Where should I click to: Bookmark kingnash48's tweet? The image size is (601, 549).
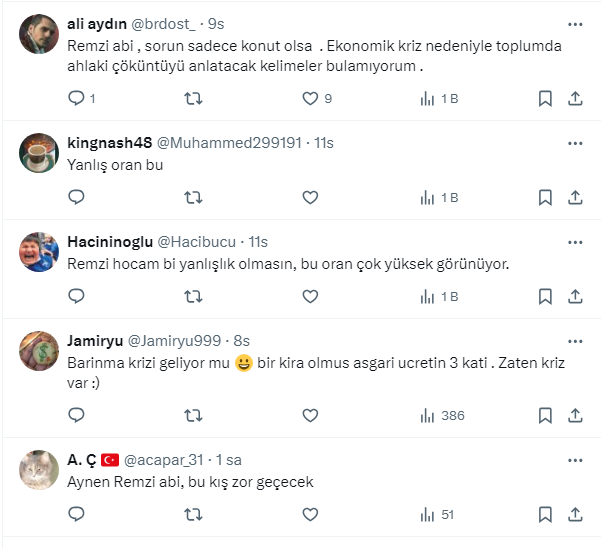[x=545, y=197]
